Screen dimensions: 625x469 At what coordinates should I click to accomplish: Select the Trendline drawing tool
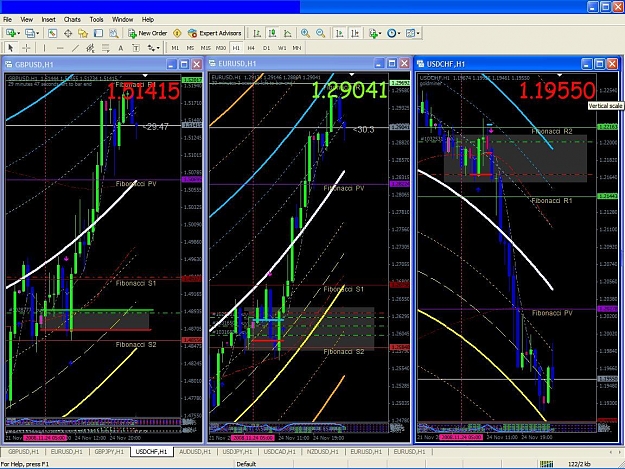(x=75, y=48)
